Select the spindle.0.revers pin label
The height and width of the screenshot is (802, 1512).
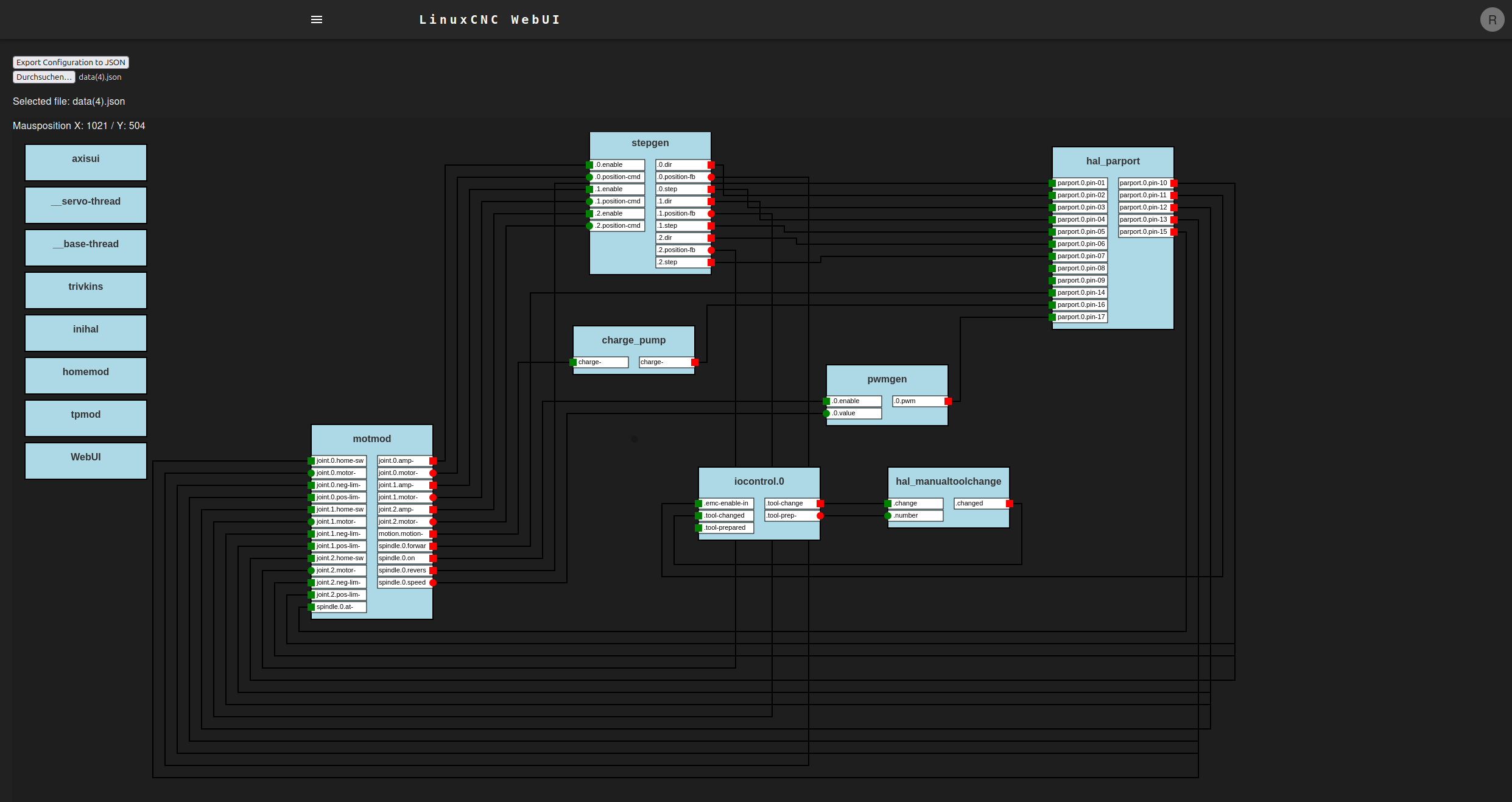[403, 571]
